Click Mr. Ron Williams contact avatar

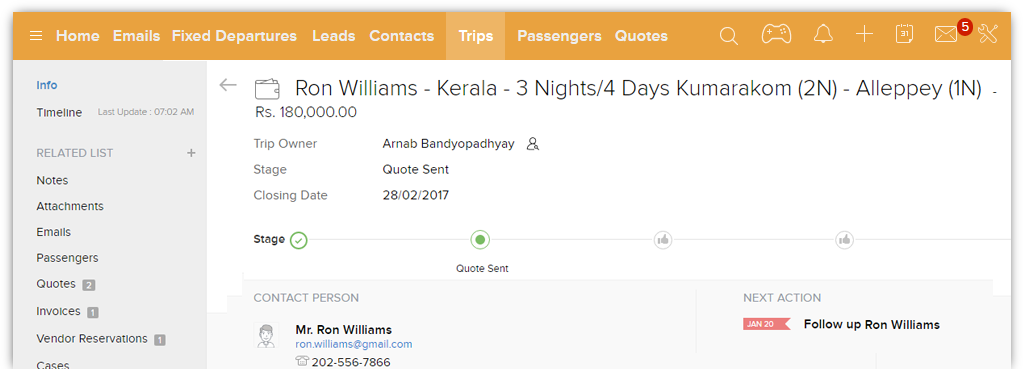[x=266, y=335]
